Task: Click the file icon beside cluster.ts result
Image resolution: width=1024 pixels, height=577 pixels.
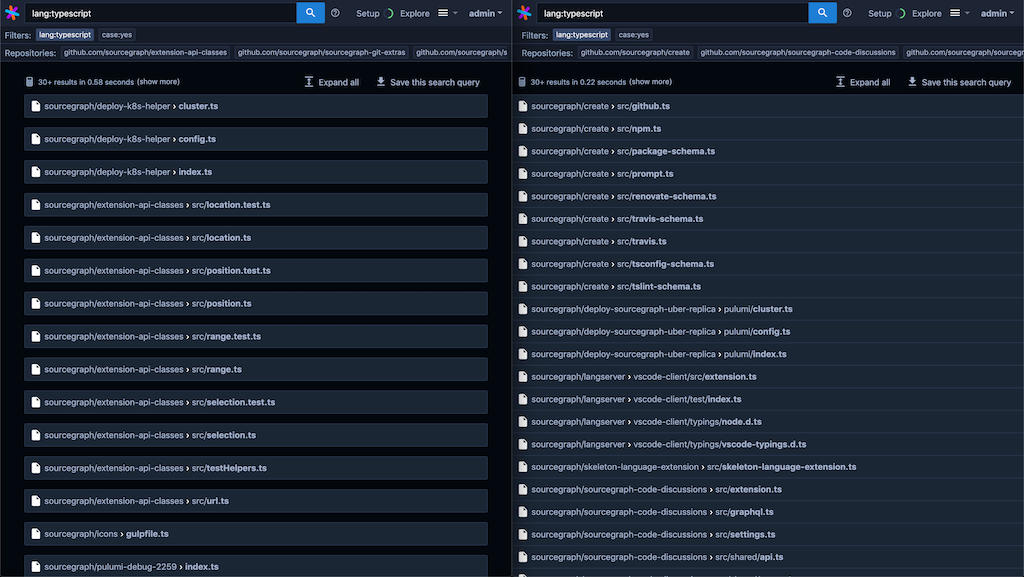Action: [36, 106]
